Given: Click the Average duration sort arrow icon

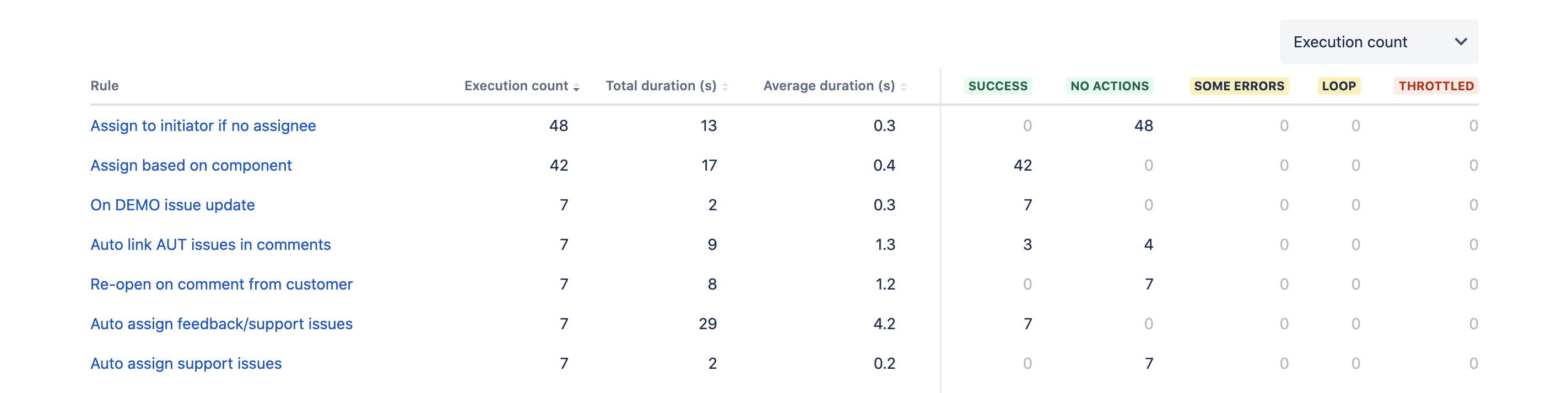Looking at the screenshot, I should (x=904, y=87).
